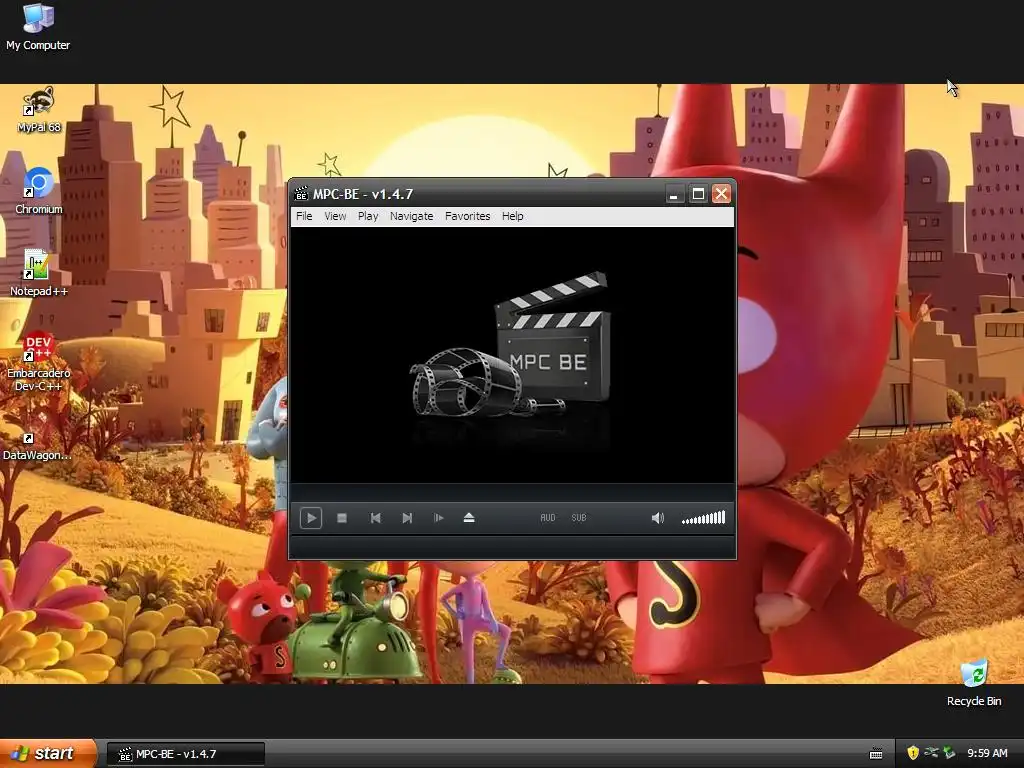Select the Chromium desktop shortcut
The height and width of the screenshot is (768, 1024).
click(x=39, y=191)
